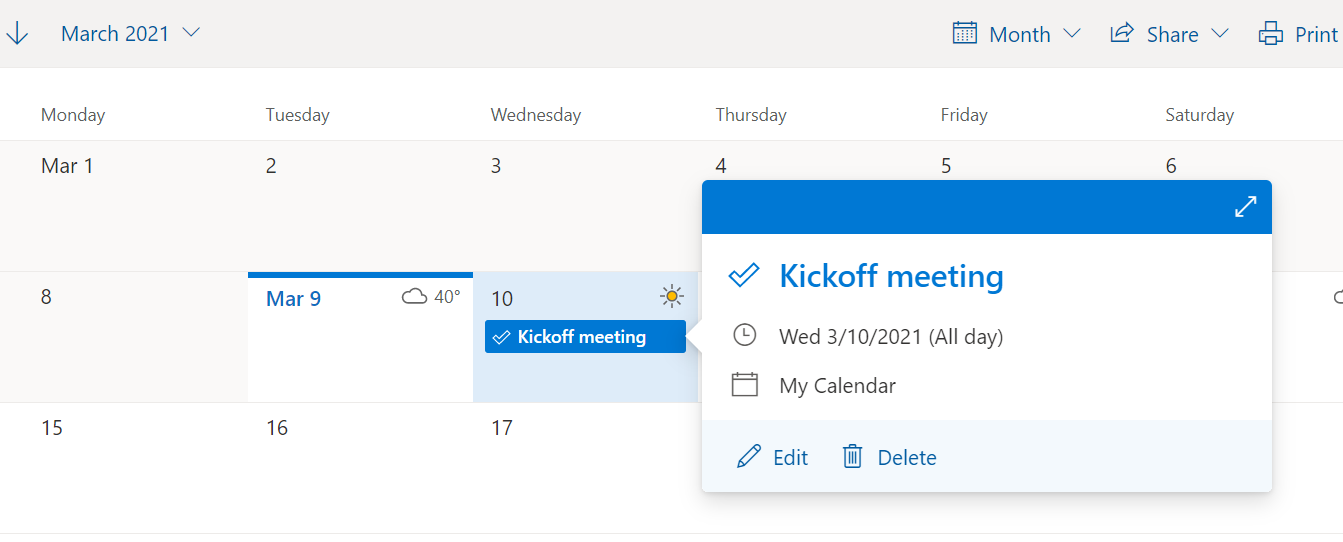Click the sun weather icon on March 10
Viewport: 1343px width, 542px height.
tap(671, 296)
